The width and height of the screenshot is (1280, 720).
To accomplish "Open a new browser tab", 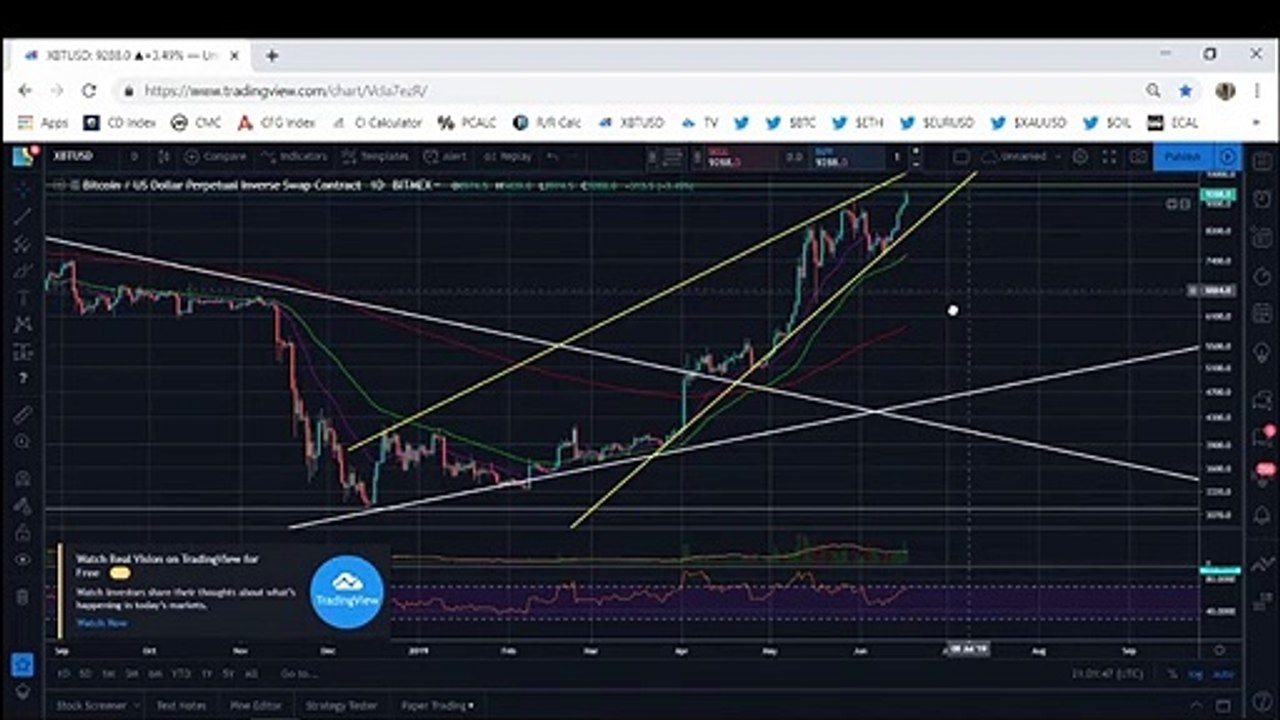I will [271, 56].
